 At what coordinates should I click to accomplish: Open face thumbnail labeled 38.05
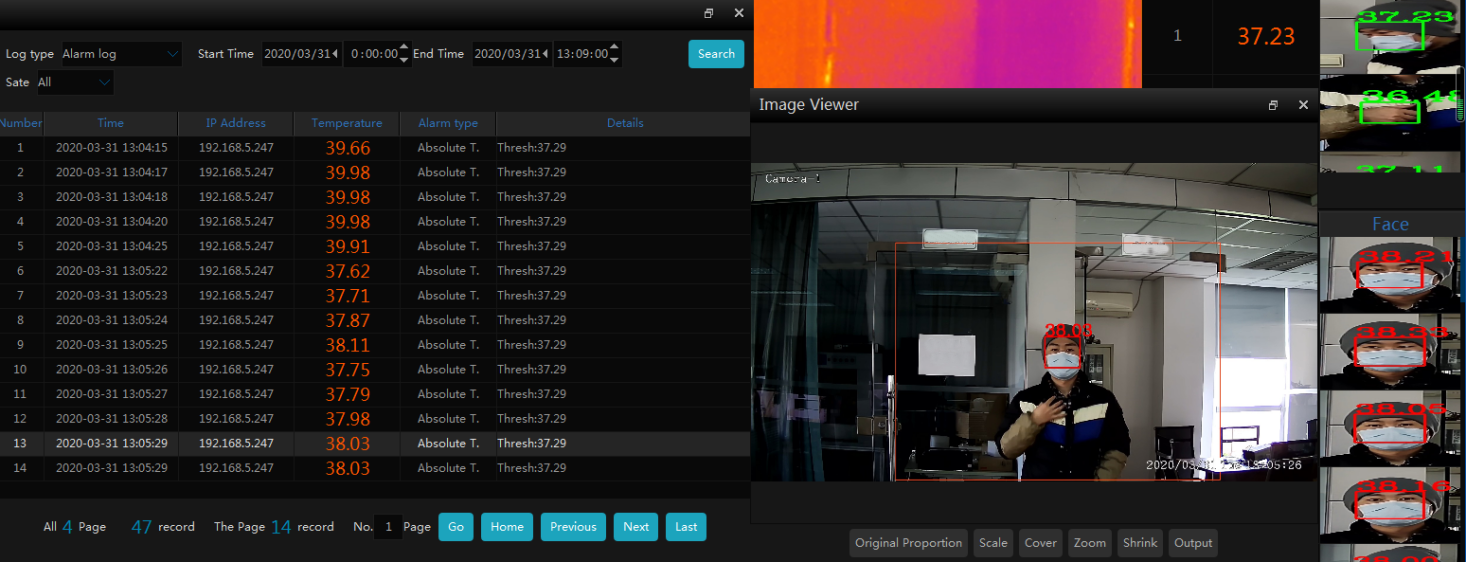coord(1390,428)
